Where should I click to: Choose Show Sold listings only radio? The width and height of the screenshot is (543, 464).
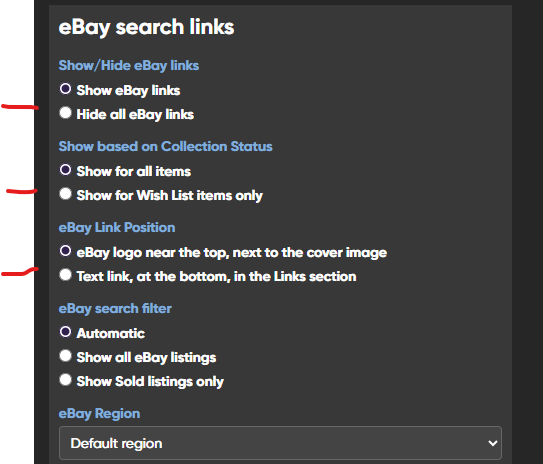click(x=65, y=380)
